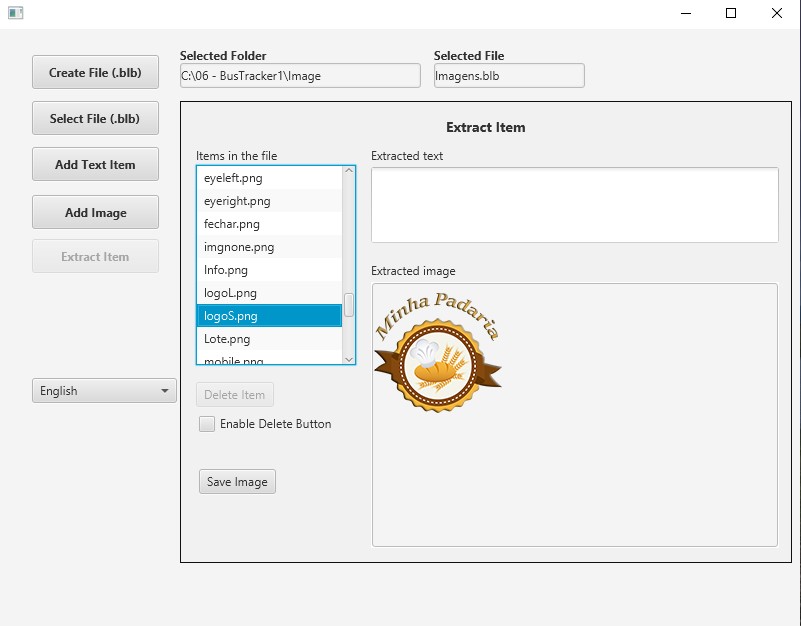The height and width of the screenshot is (626, 801).
Task: Click into the Selected Folder field
Action: (x=300, y=76)
